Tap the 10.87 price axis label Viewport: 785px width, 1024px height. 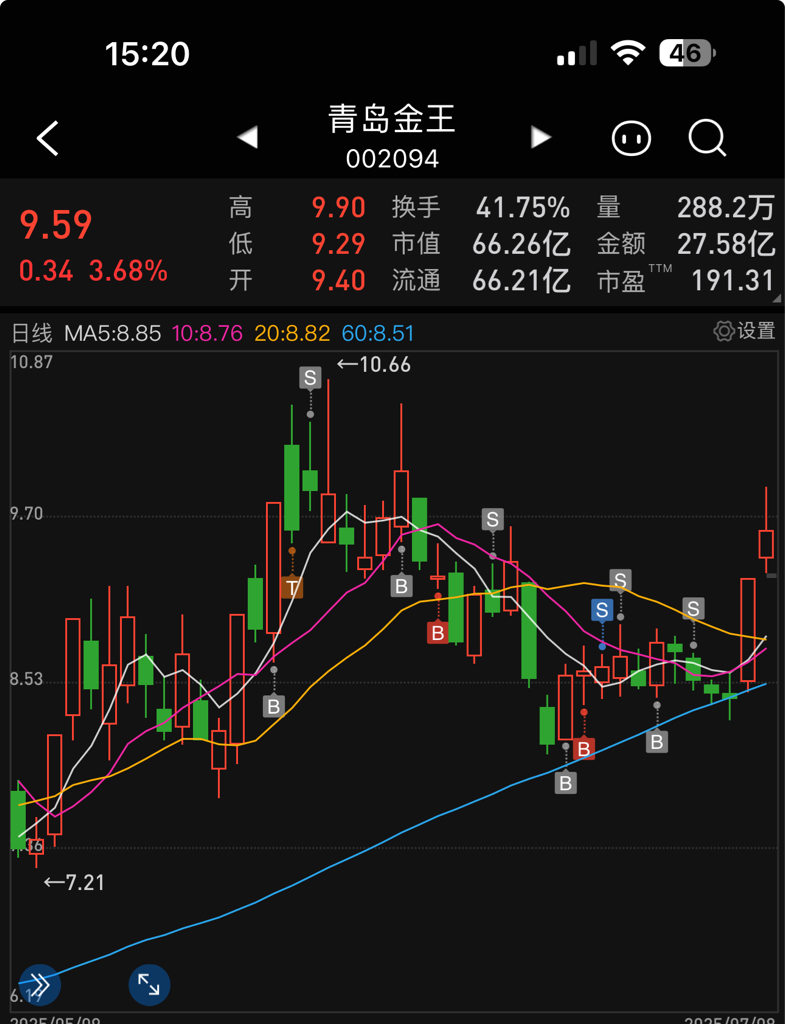(x=31, y=361)
